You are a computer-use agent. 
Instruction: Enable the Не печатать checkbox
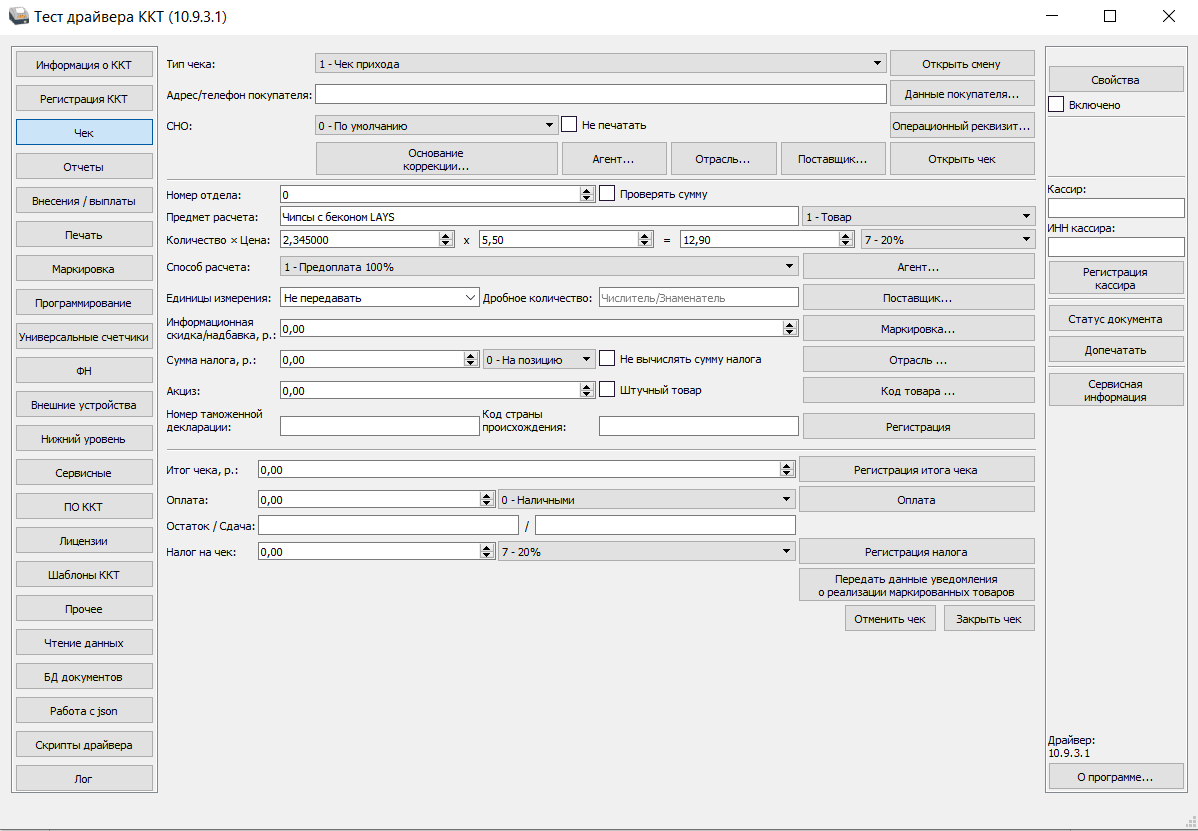[x=570, y=125]
